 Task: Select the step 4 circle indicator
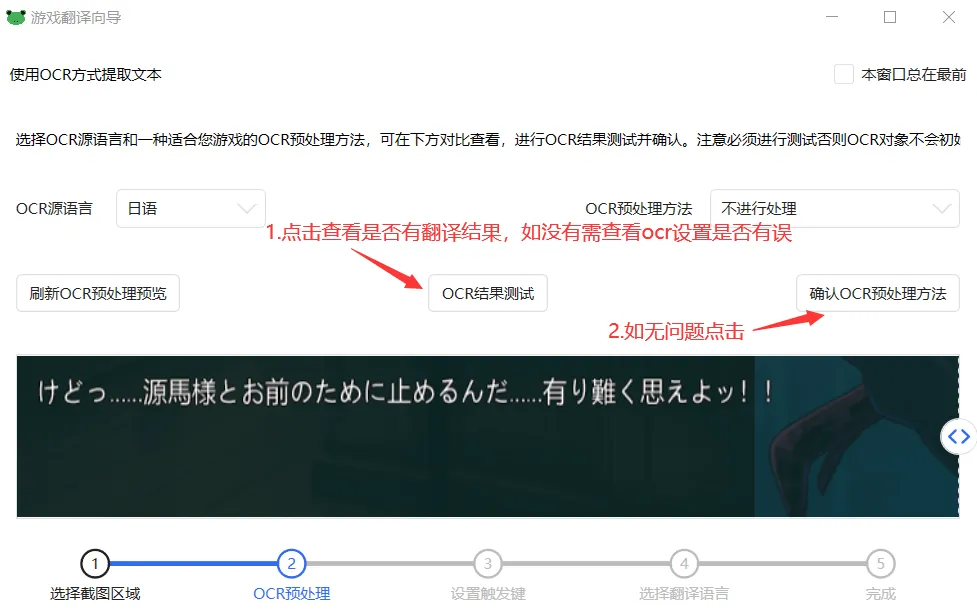point(684,564)
